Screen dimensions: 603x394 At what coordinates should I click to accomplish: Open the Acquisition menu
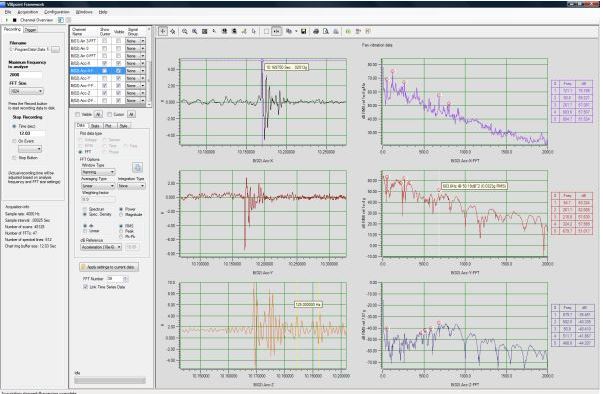28,12
